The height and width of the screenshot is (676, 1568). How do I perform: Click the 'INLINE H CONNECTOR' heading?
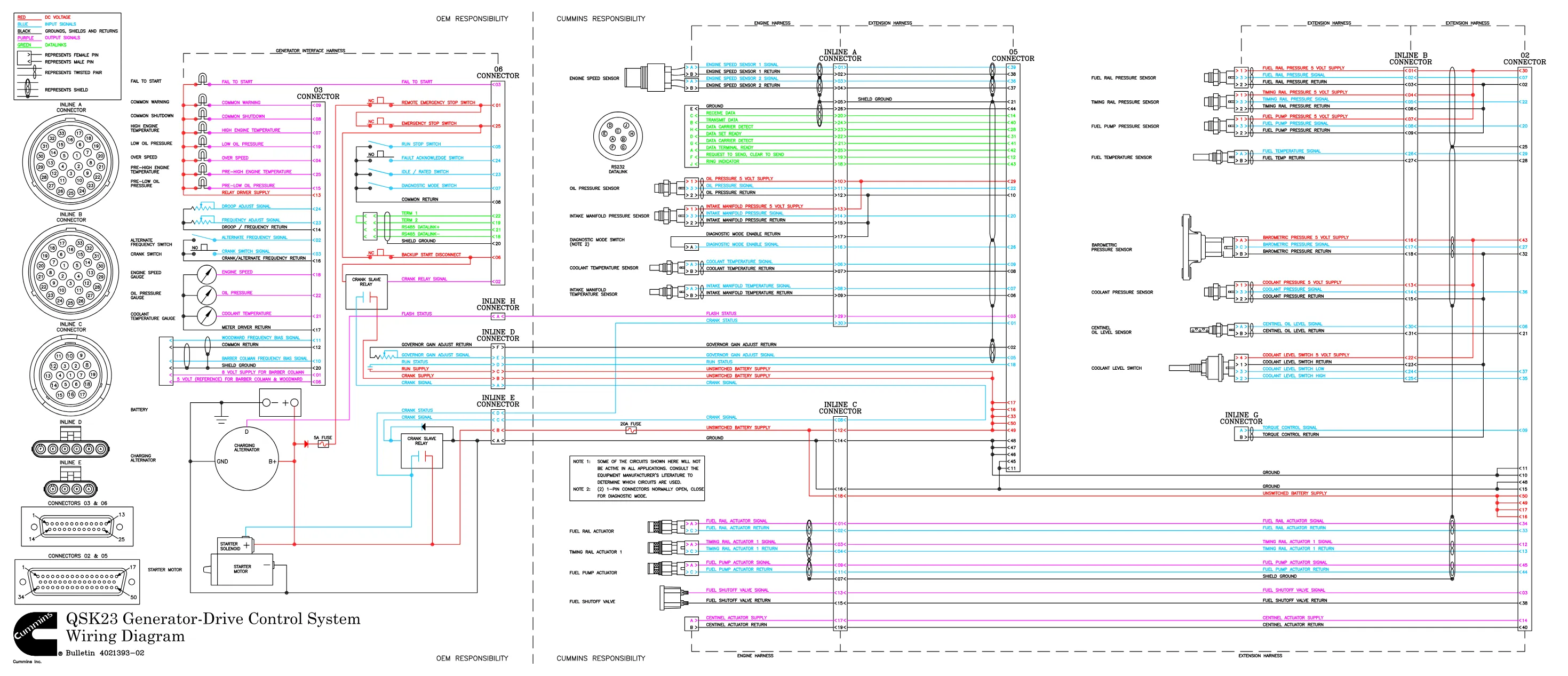(x=498, y=304)
